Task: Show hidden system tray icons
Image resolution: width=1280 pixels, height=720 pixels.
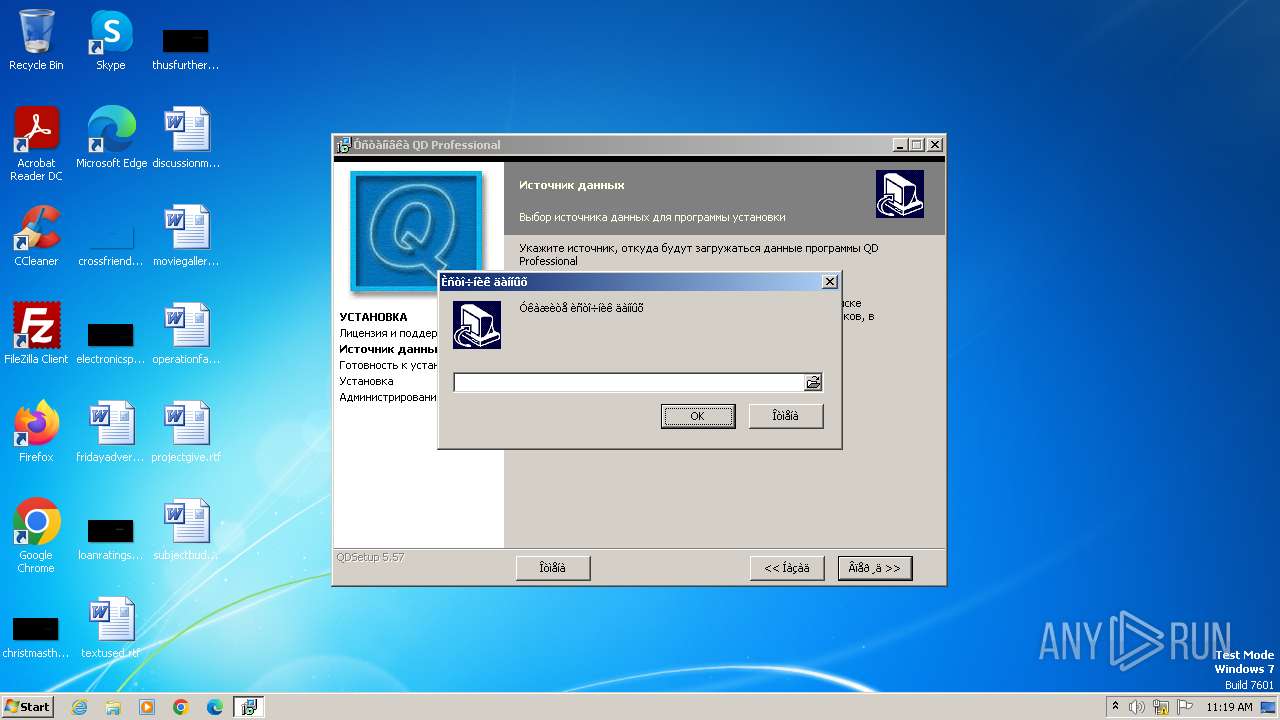Action: coord(1115,707)
